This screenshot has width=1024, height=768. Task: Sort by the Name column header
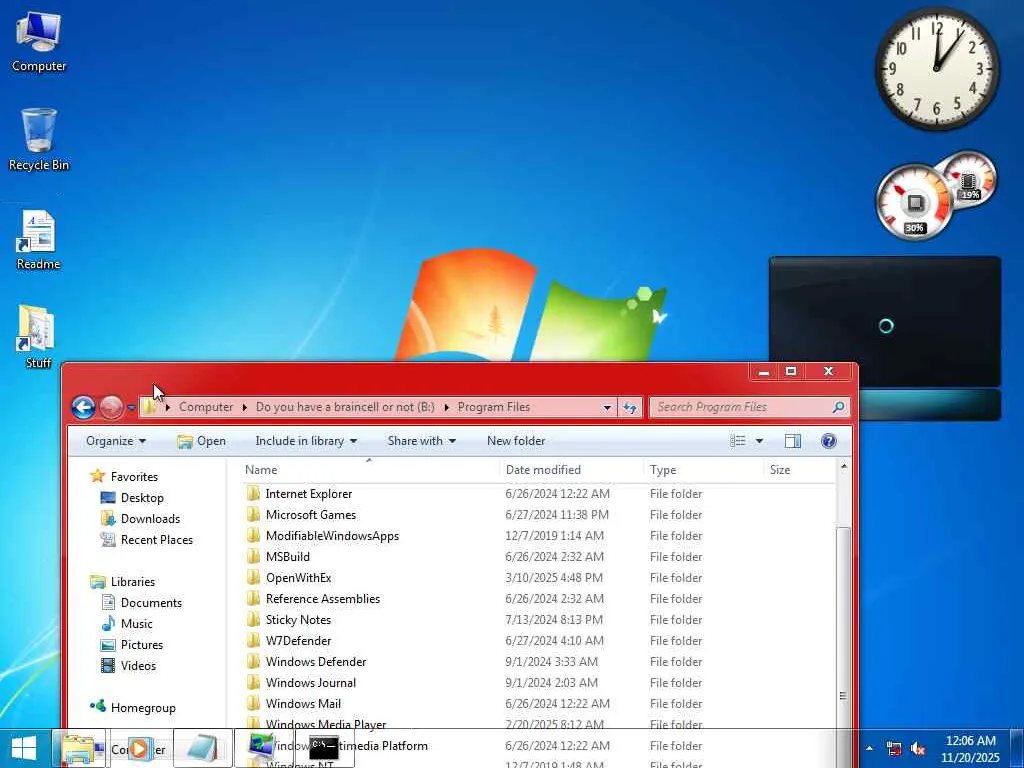tap(368, 470)
